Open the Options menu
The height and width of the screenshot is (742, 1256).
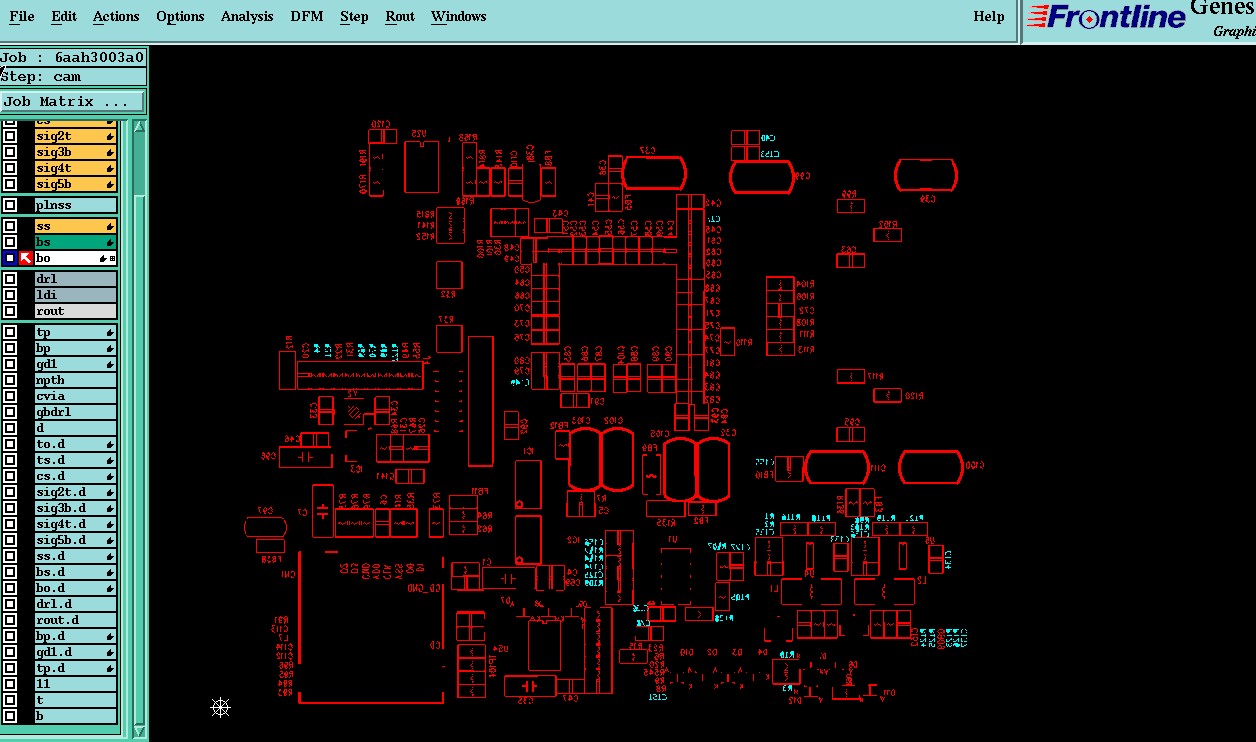pos(180,16)
